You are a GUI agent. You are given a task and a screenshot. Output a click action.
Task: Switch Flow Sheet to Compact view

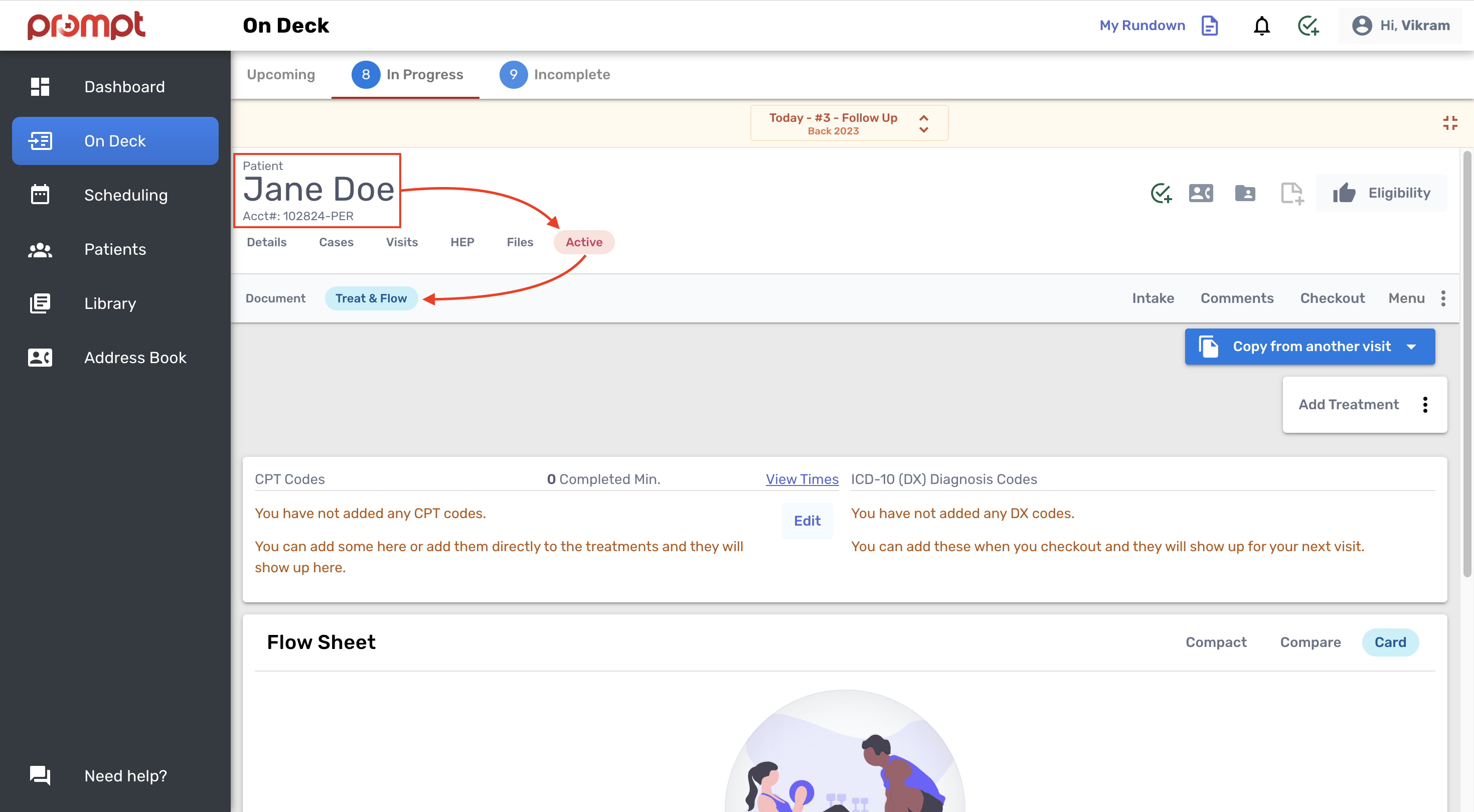click(1216, 642)
